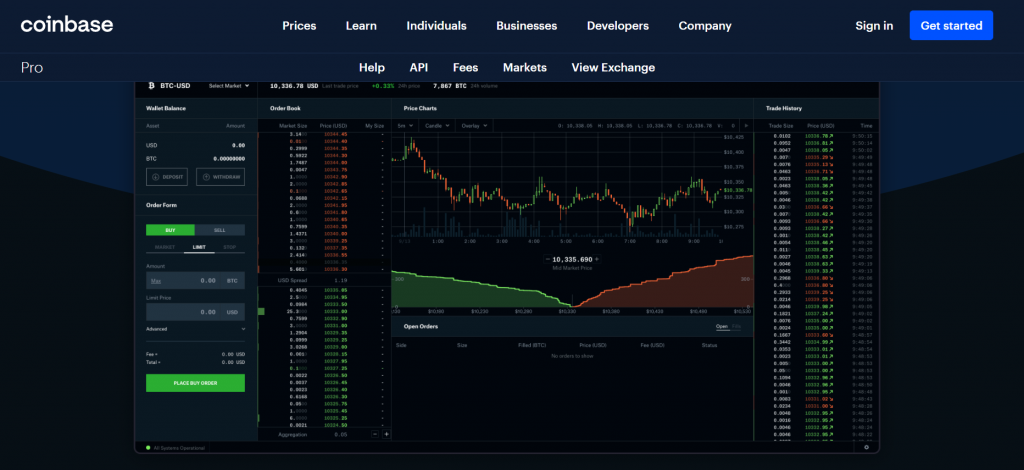Click the chart header right arrow
The height and width of the screenshot is (470, 1024).
tap(746, 125)
